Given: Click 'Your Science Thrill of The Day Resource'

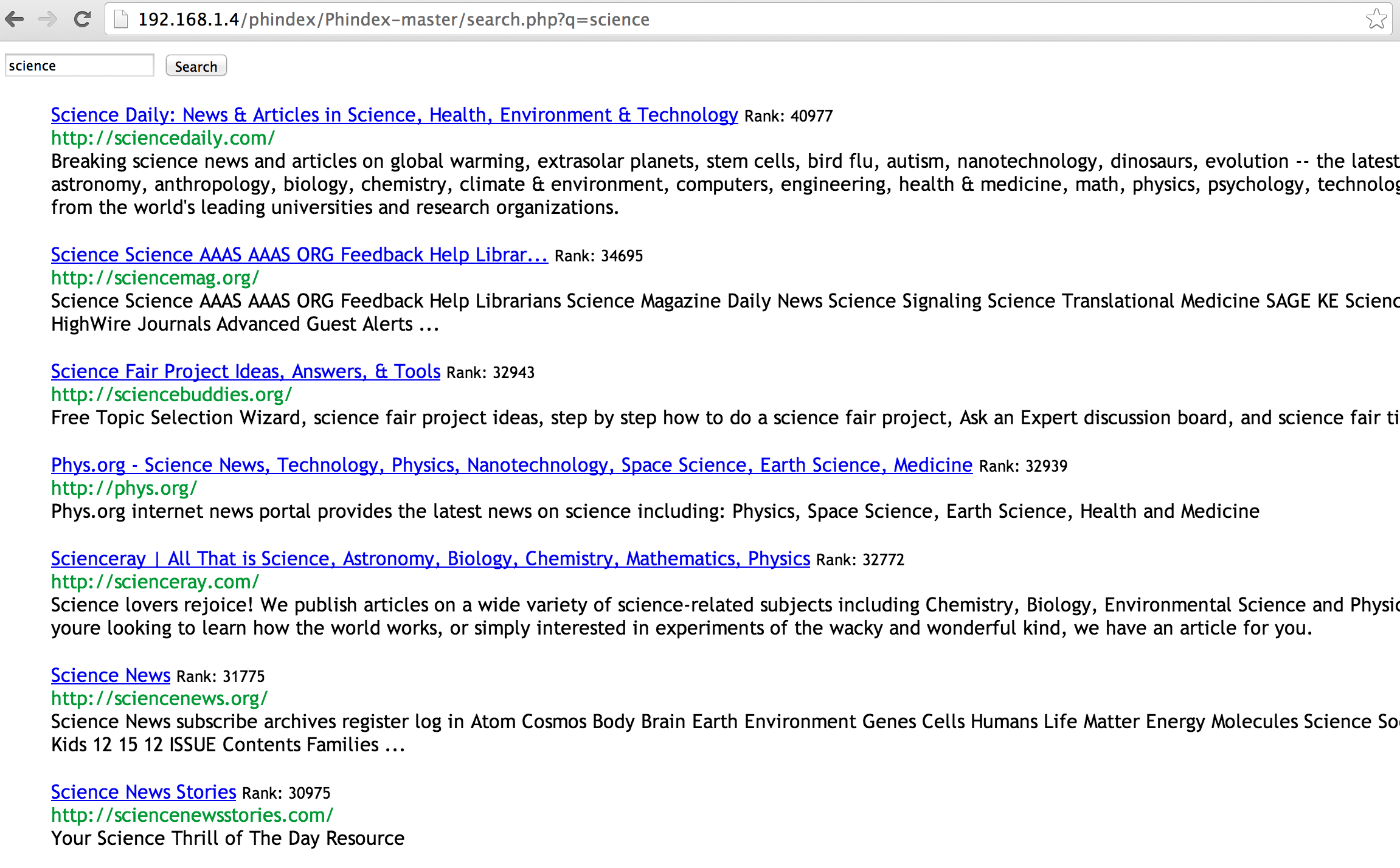Looking at the screenshot, I should click(228, 838).
